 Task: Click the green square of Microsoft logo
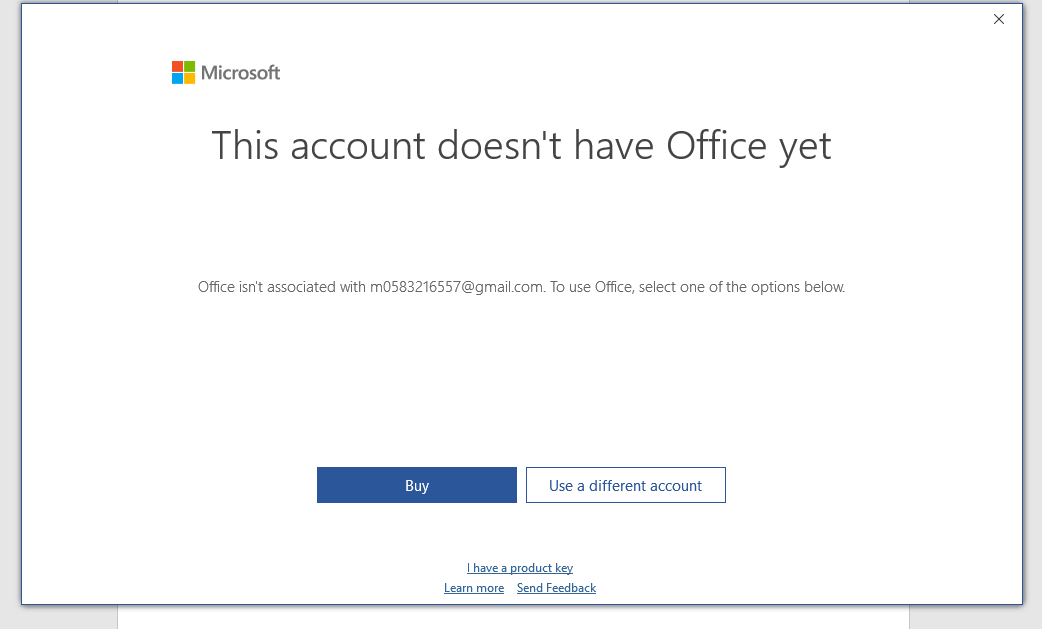190,66
